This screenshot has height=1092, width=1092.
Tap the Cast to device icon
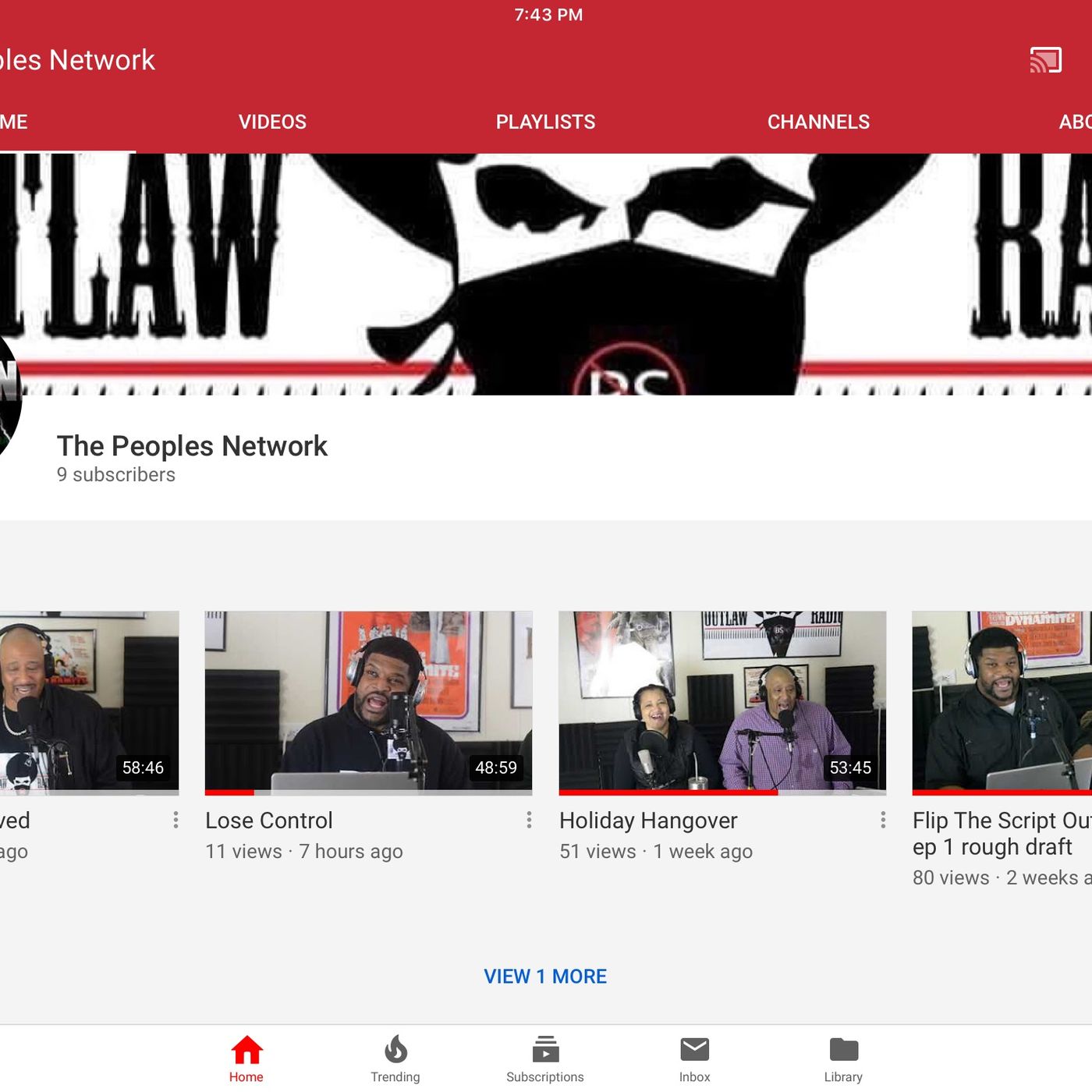(1045, 60)
